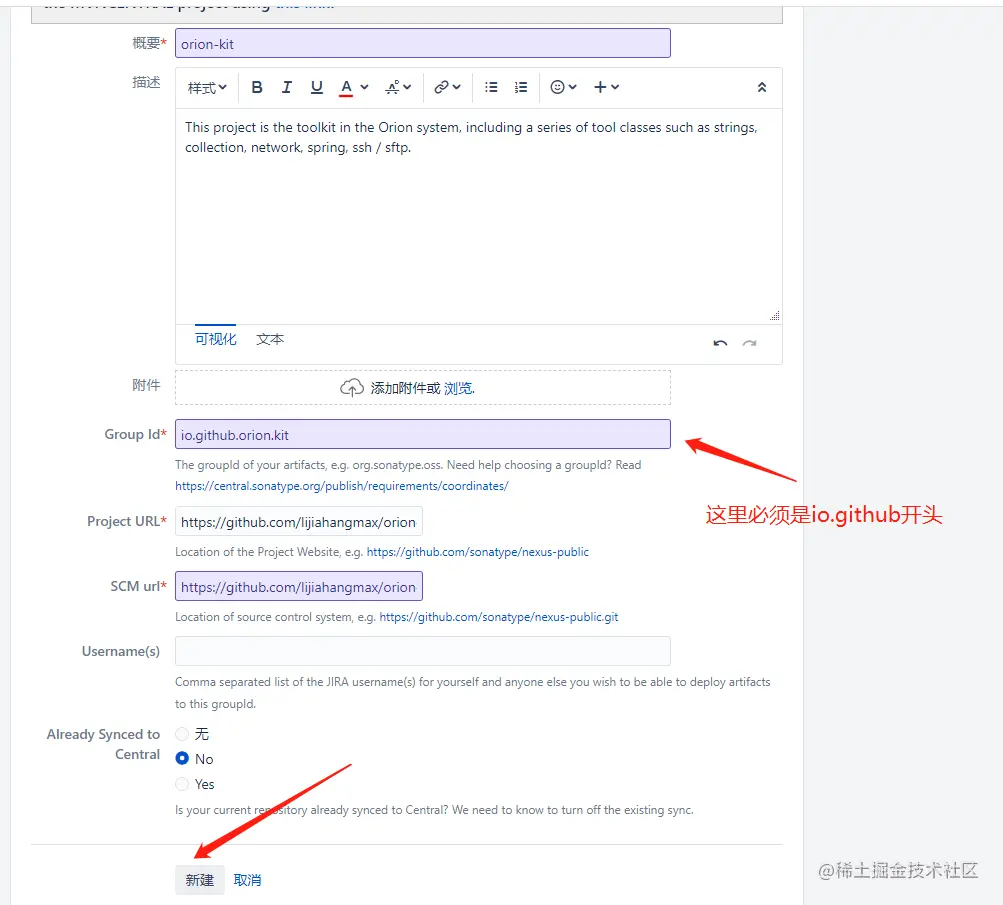Screen dimensions: 1003x905
Task: Collapse the editor toolbar with double chevron
Action: [762, 87]
